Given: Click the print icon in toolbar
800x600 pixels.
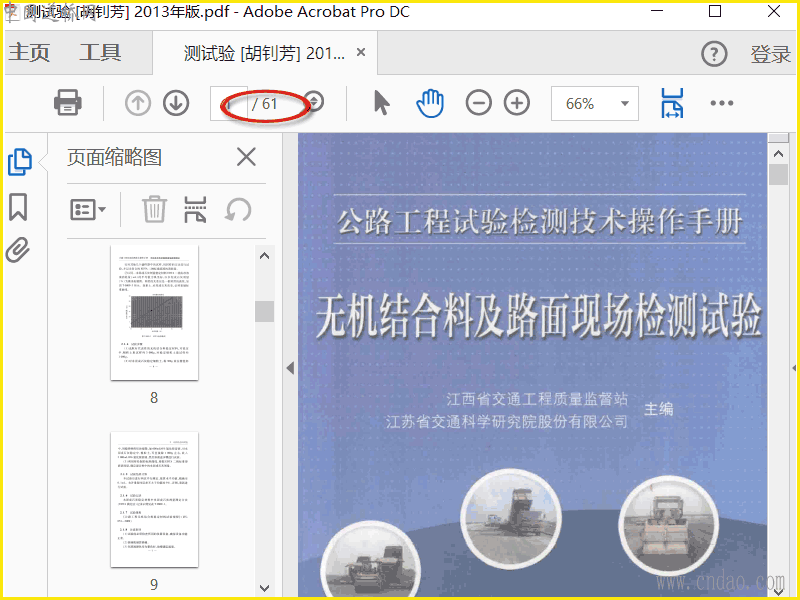Looking at the screenshot, I should (x=68, y=103).
